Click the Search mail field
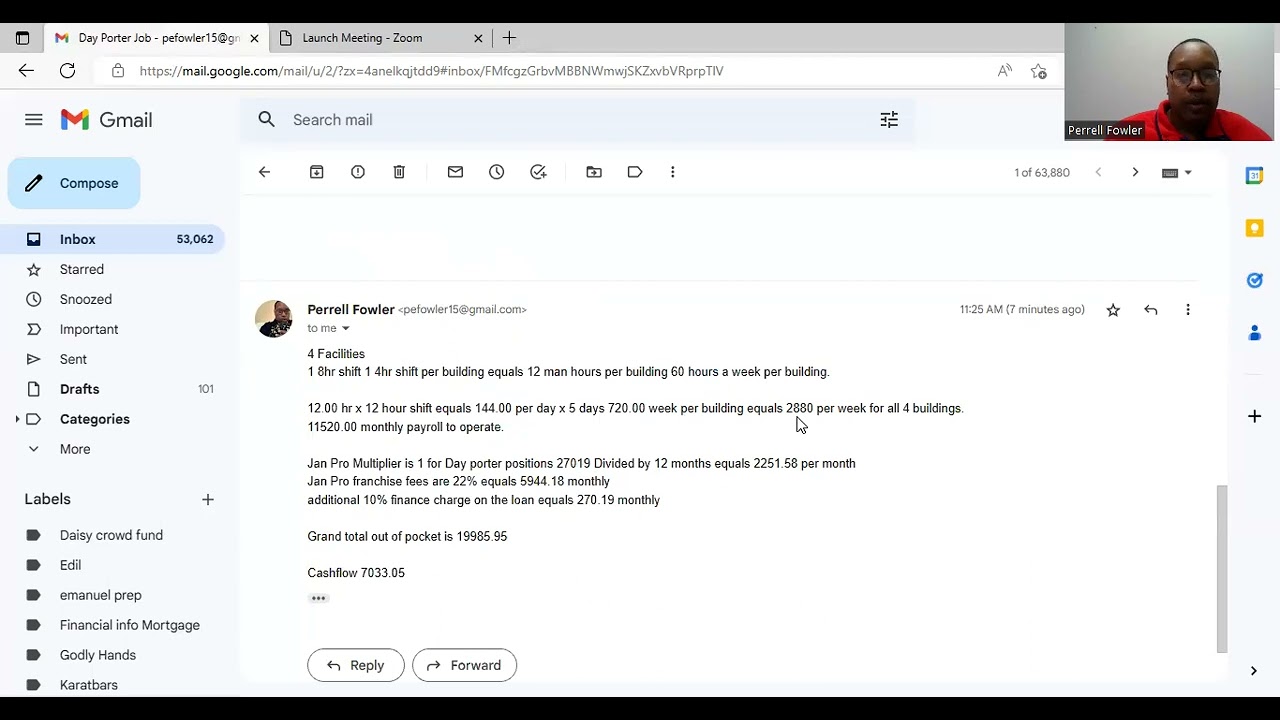The height and width of the screenshot is (720, 1280). [x=575, y=120]
